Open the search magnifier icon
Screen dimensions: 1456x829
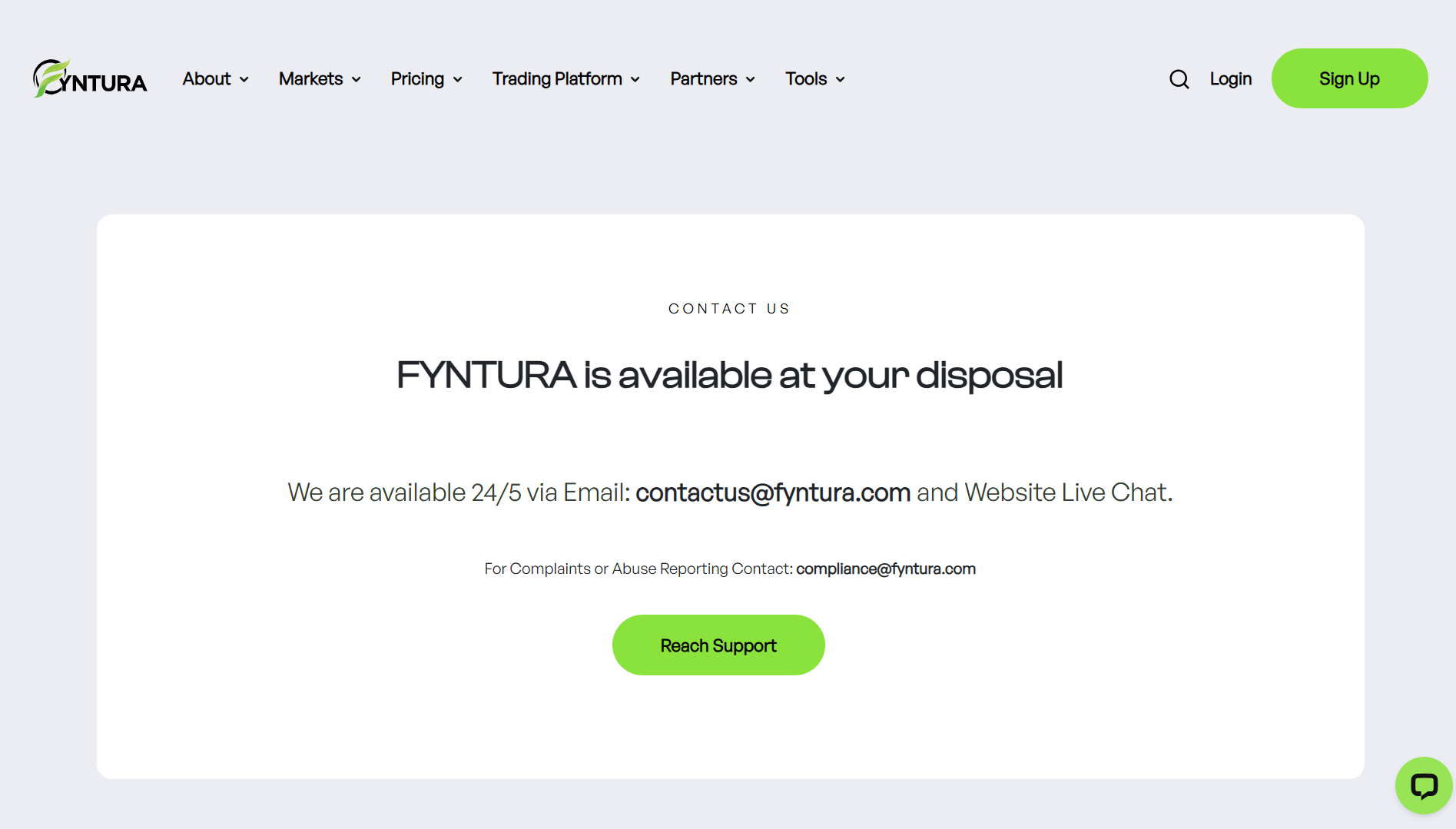pos(1179,79)
